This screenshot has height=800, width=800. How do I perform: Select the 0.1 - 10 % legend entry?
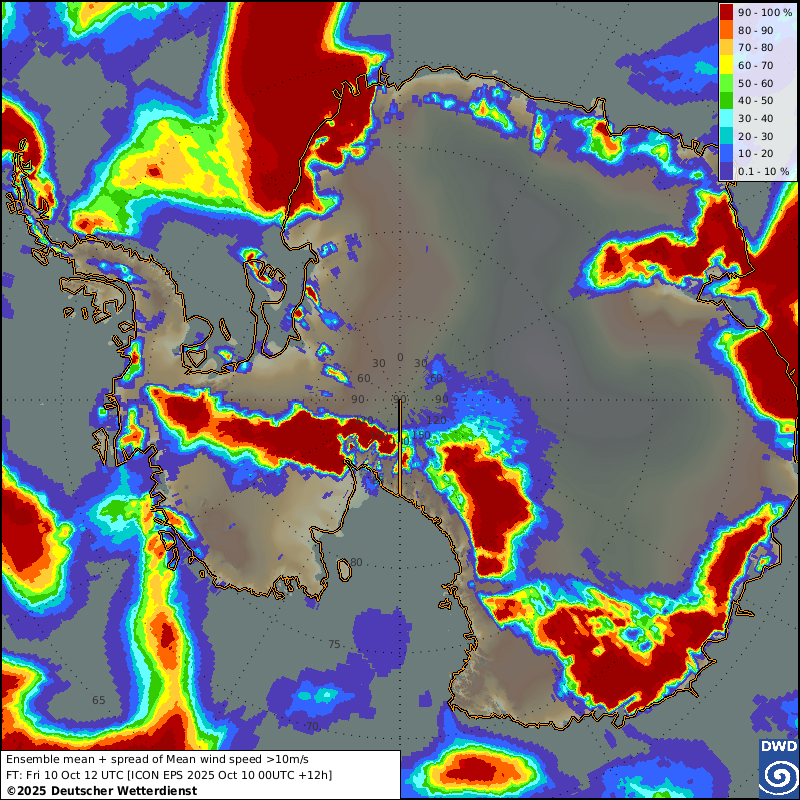[729, 172]
